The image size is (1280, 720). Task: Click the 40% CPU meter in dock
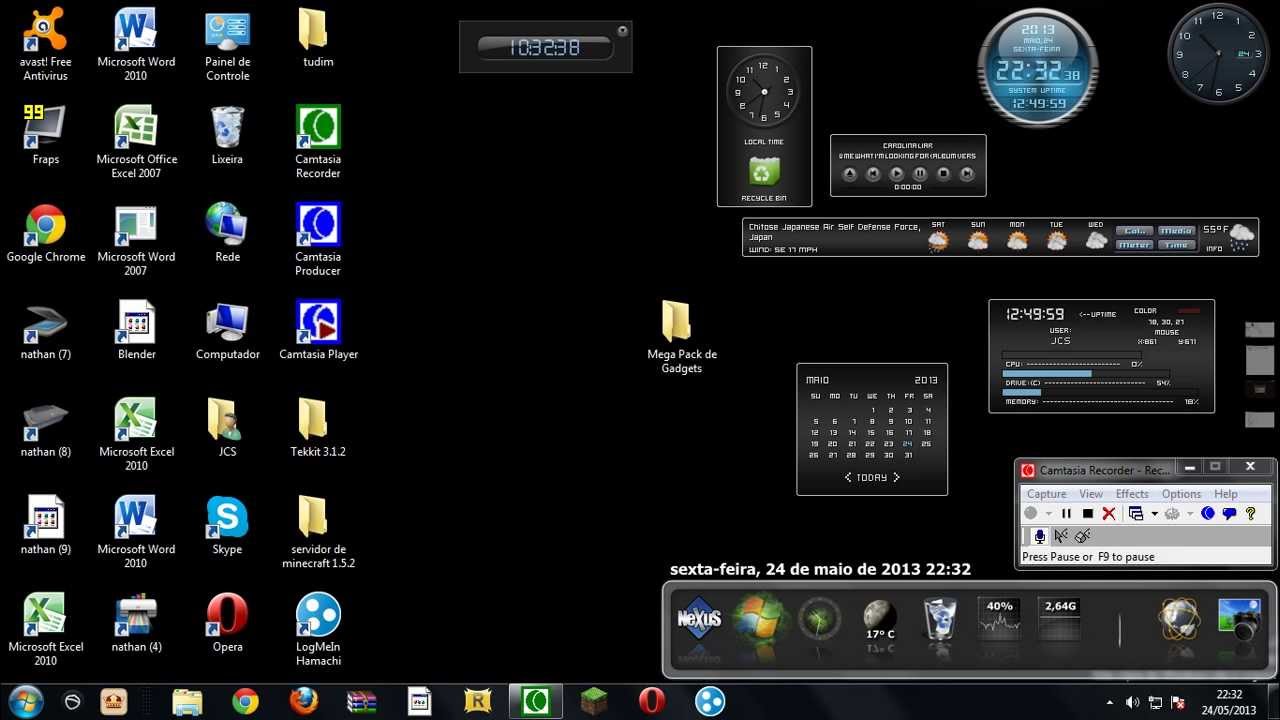(1000, 619)
